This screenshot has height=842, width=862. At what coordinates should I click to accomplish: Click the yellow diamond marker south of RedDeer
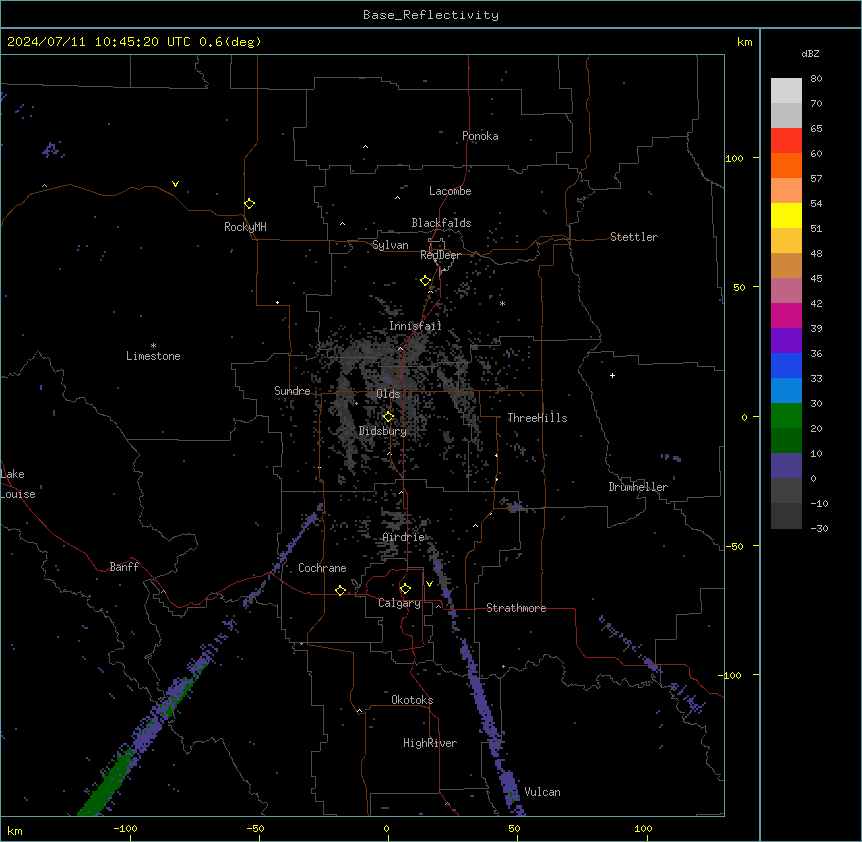[426, 281]
